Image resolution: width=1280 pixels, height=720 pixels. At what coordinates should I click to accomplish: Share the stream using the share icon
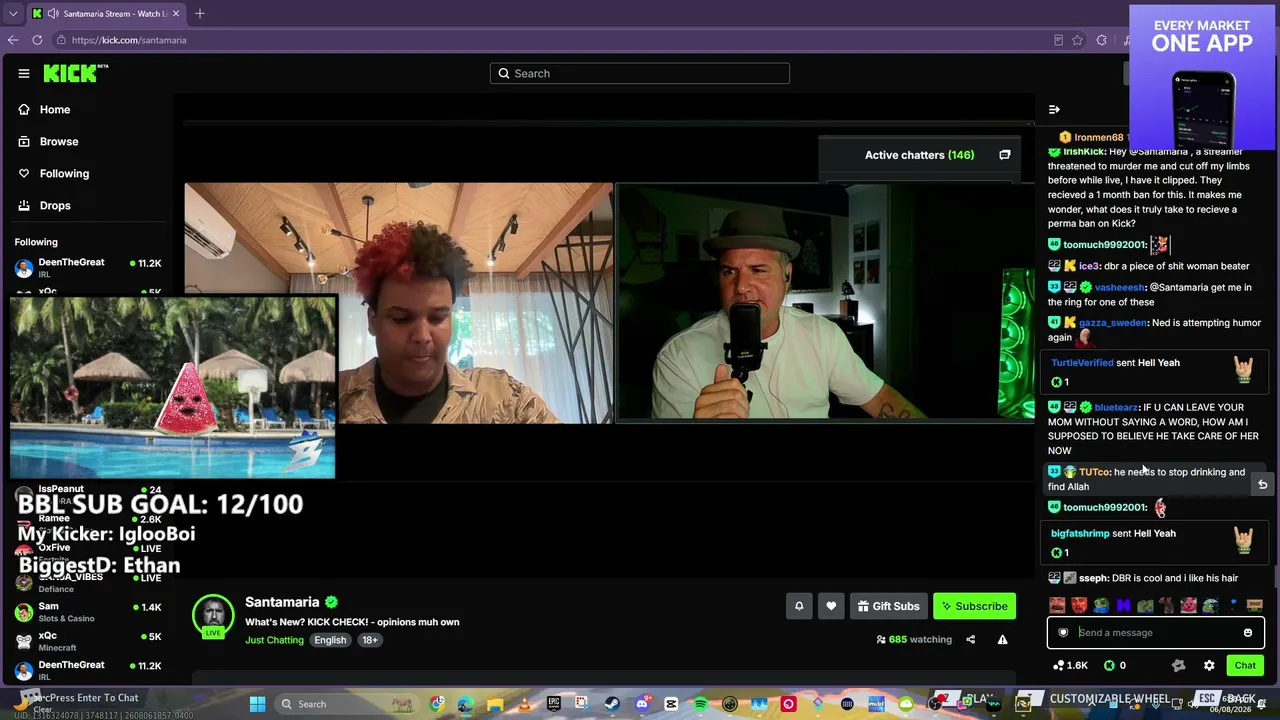970,639
